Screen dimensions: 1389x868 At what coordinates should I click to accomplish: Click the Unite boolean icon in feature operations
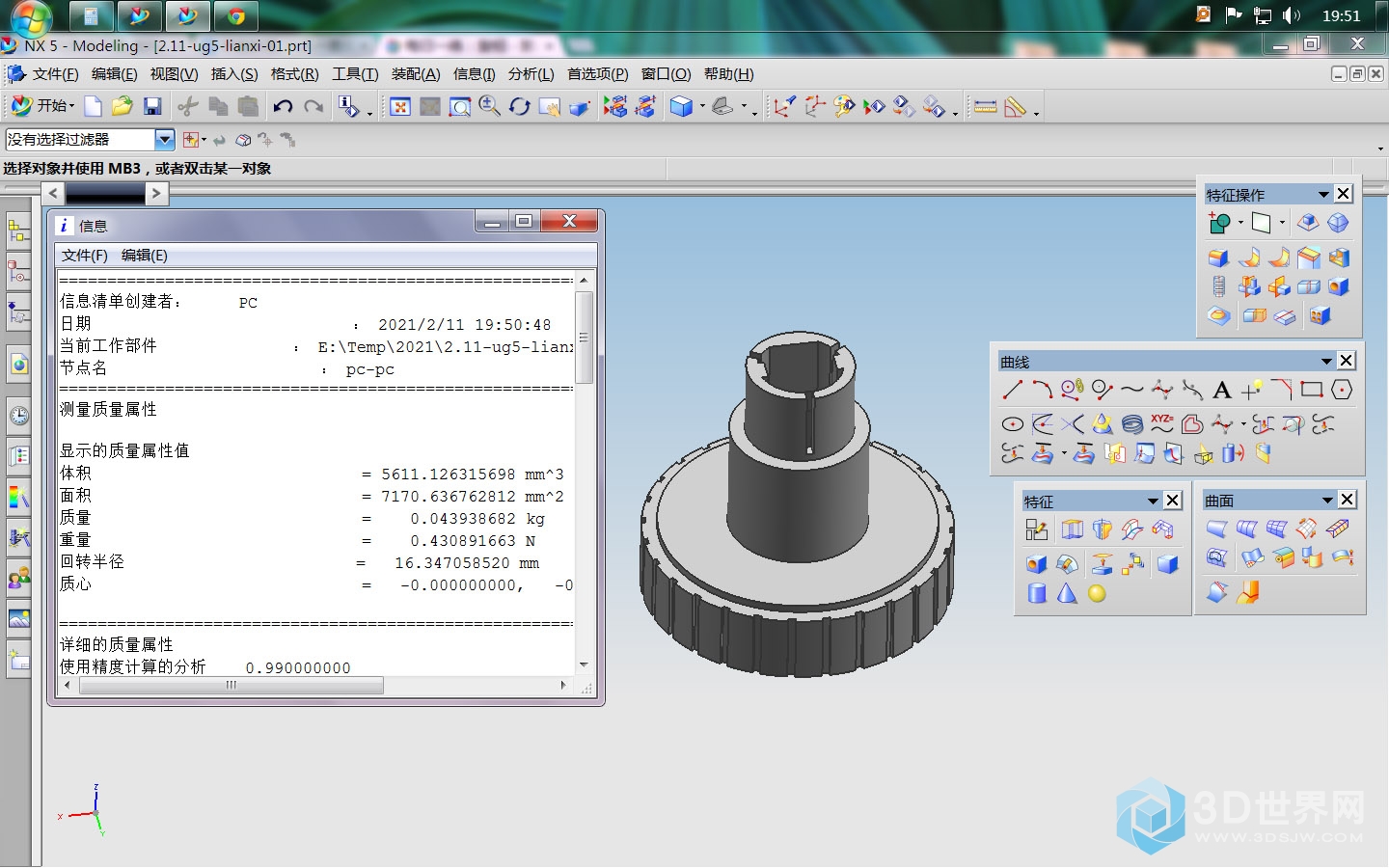1218,223
